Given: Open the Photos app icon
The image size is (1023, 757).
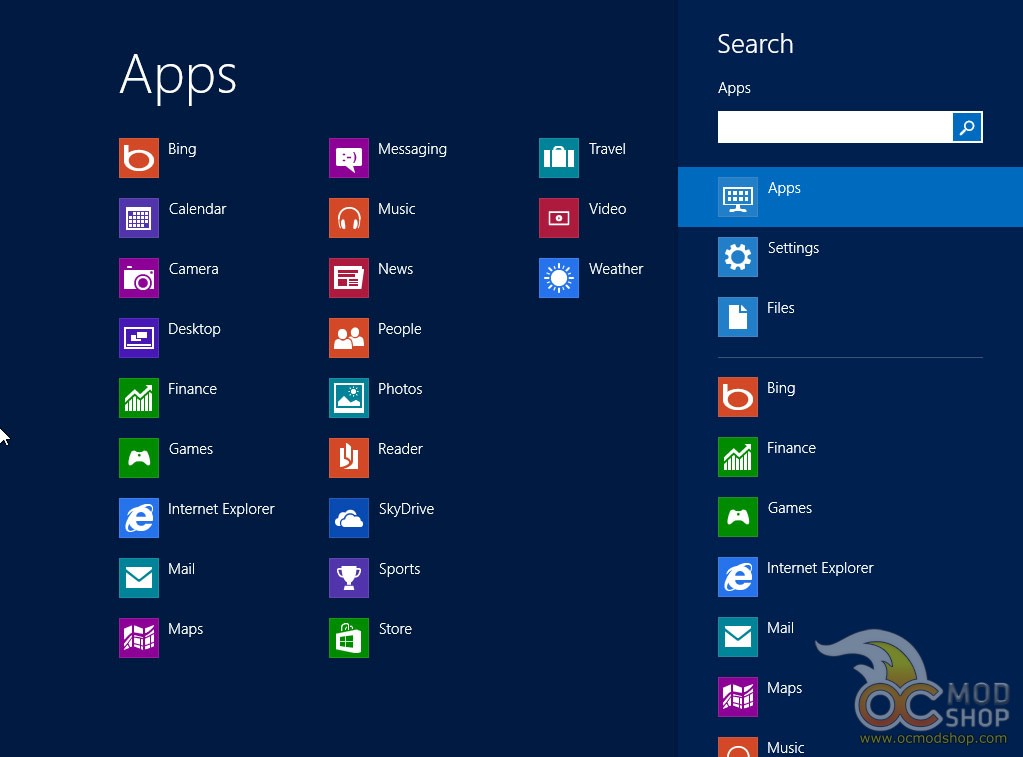Looking at the screenshot, I should pyautogui.click(x=348, y=398).
